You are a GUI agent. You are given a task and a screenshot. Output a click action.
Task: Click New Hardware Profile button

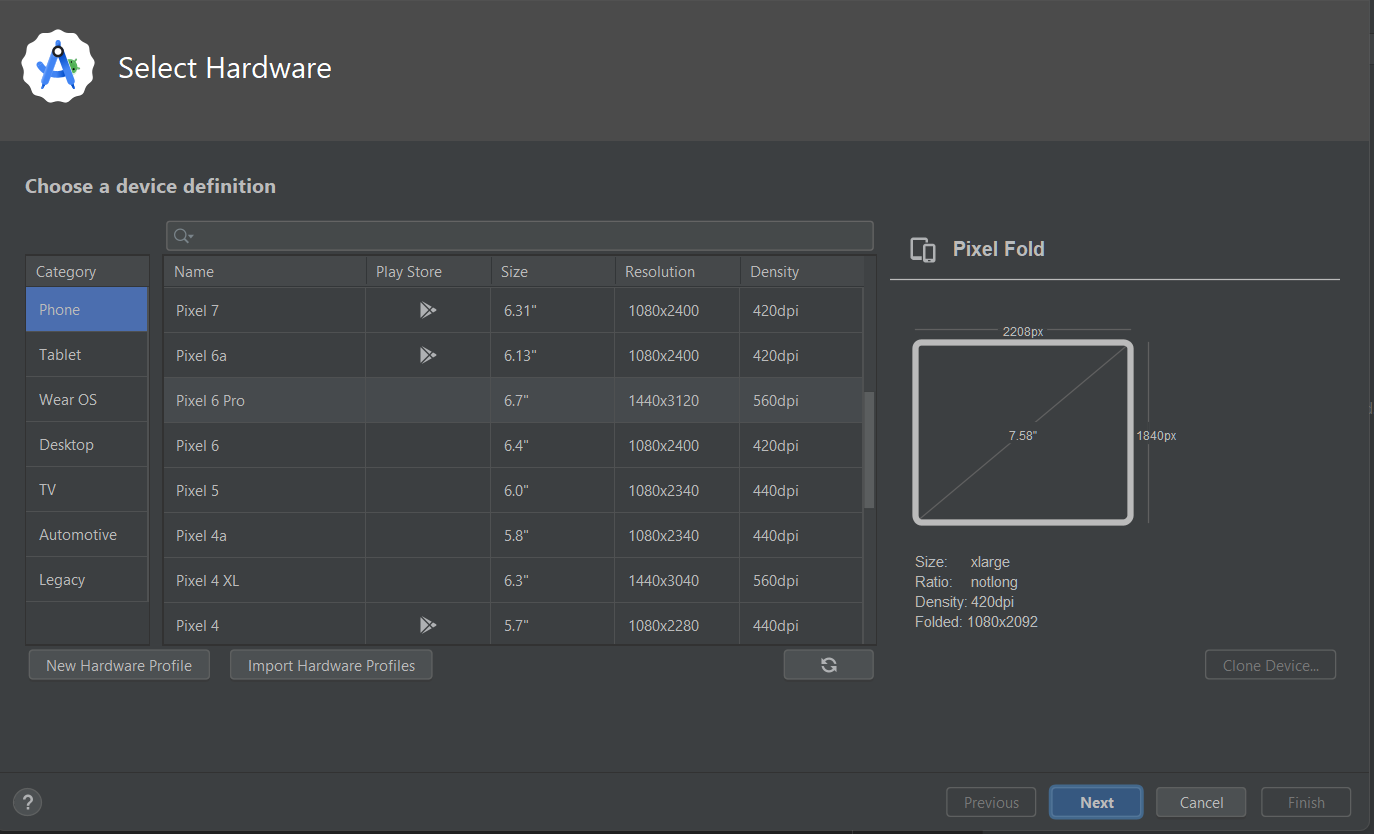pyautogui.click(x=119, y=665)
